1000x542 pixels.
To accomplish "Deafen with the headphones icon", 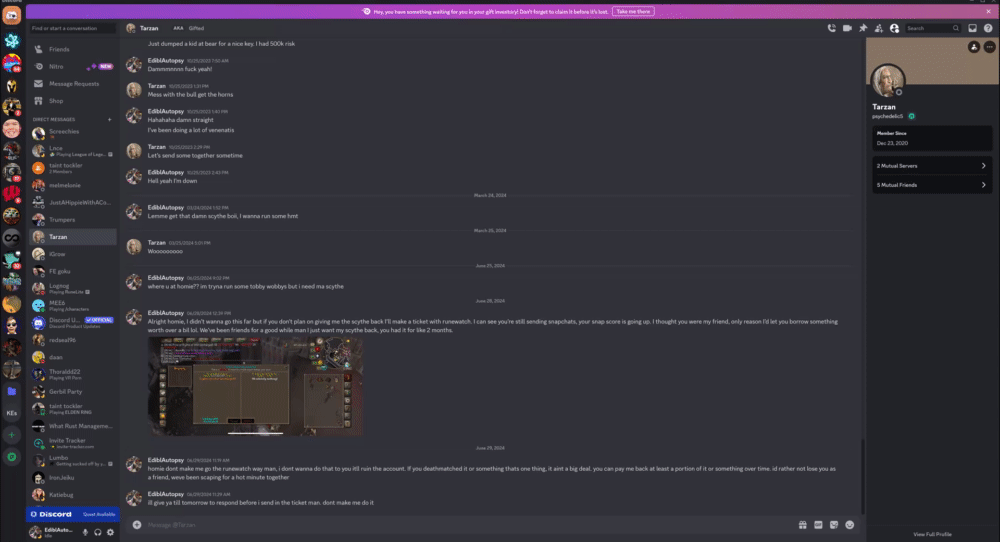I will pos(98,532).
